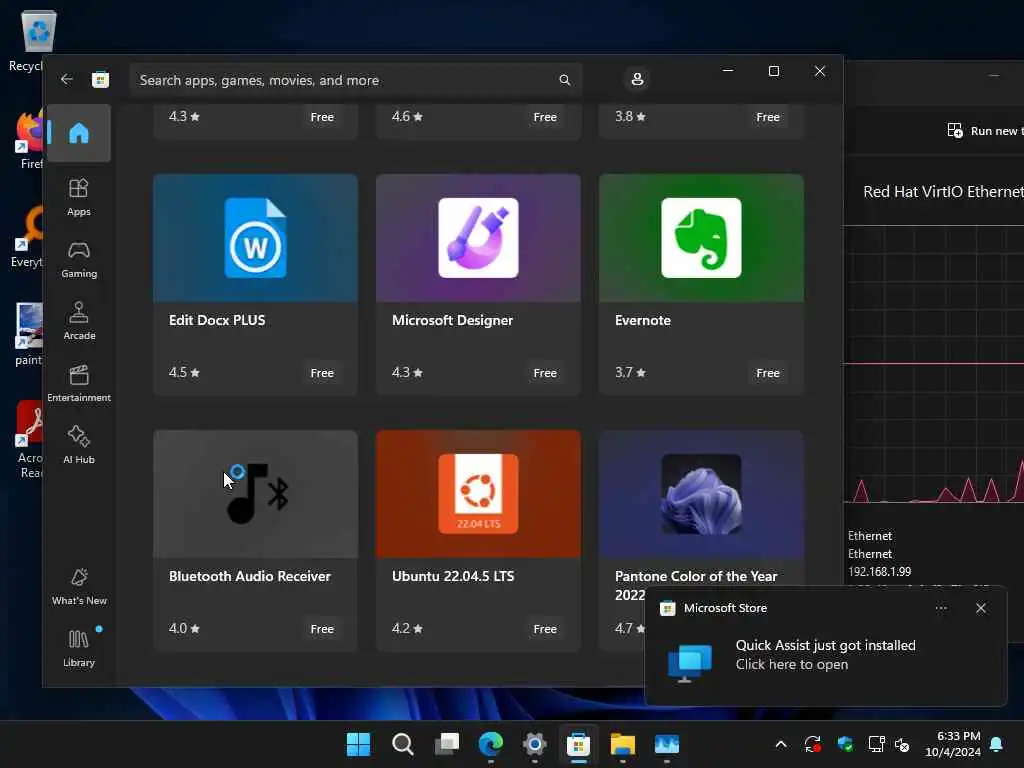Open taskbar Search

(402, 744)
